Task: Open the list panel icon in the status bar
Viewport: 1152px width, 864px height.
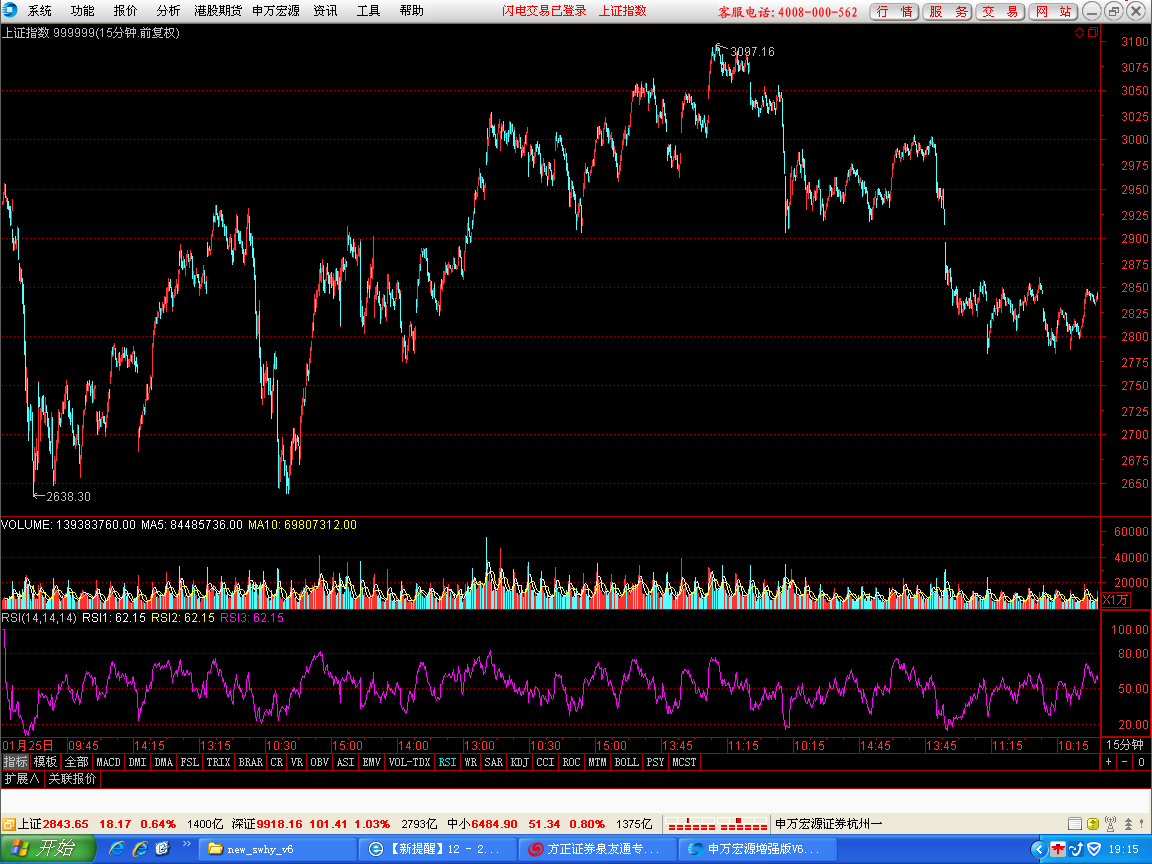Action: point(1074,824)
